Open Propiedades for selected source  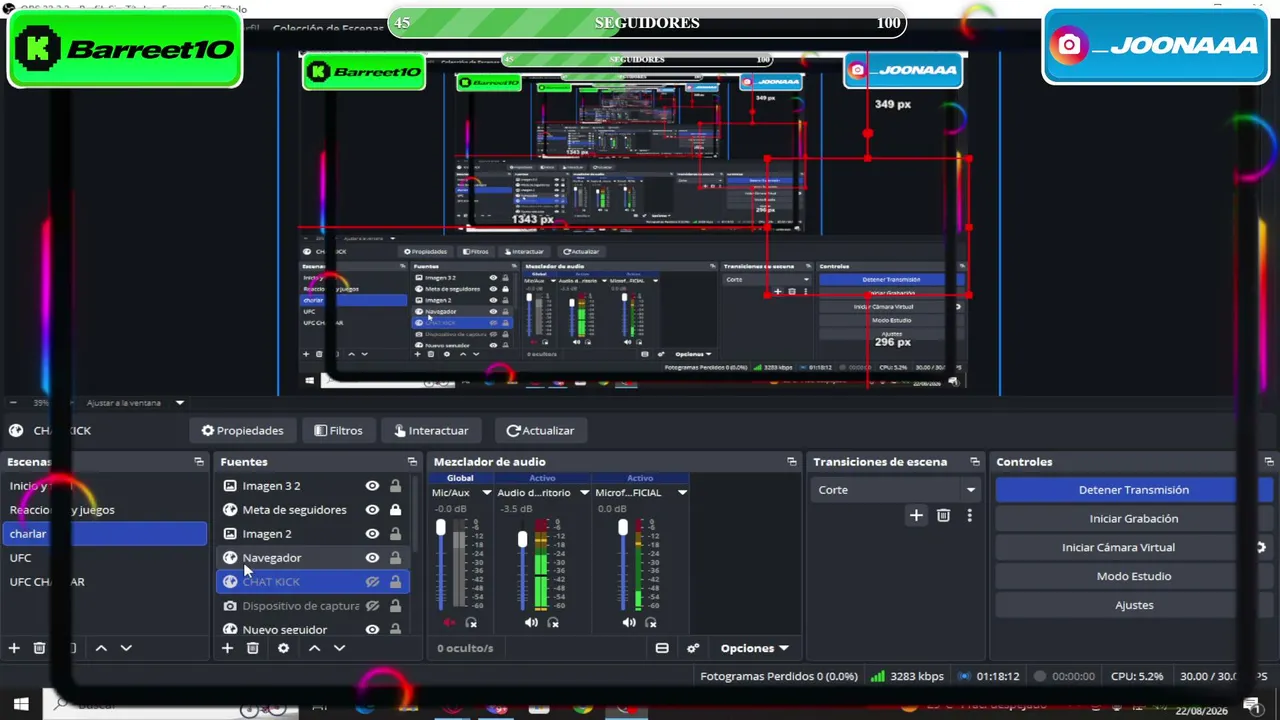242,431
